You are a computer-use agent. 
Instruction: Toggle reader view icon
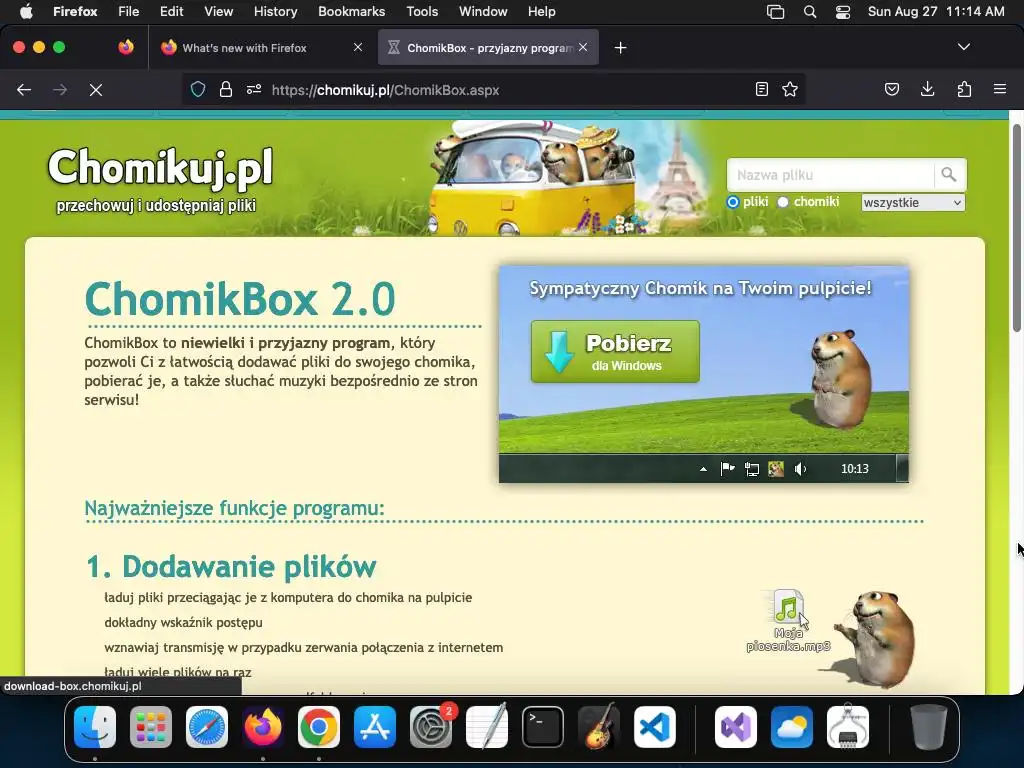(x=761, y=89)
